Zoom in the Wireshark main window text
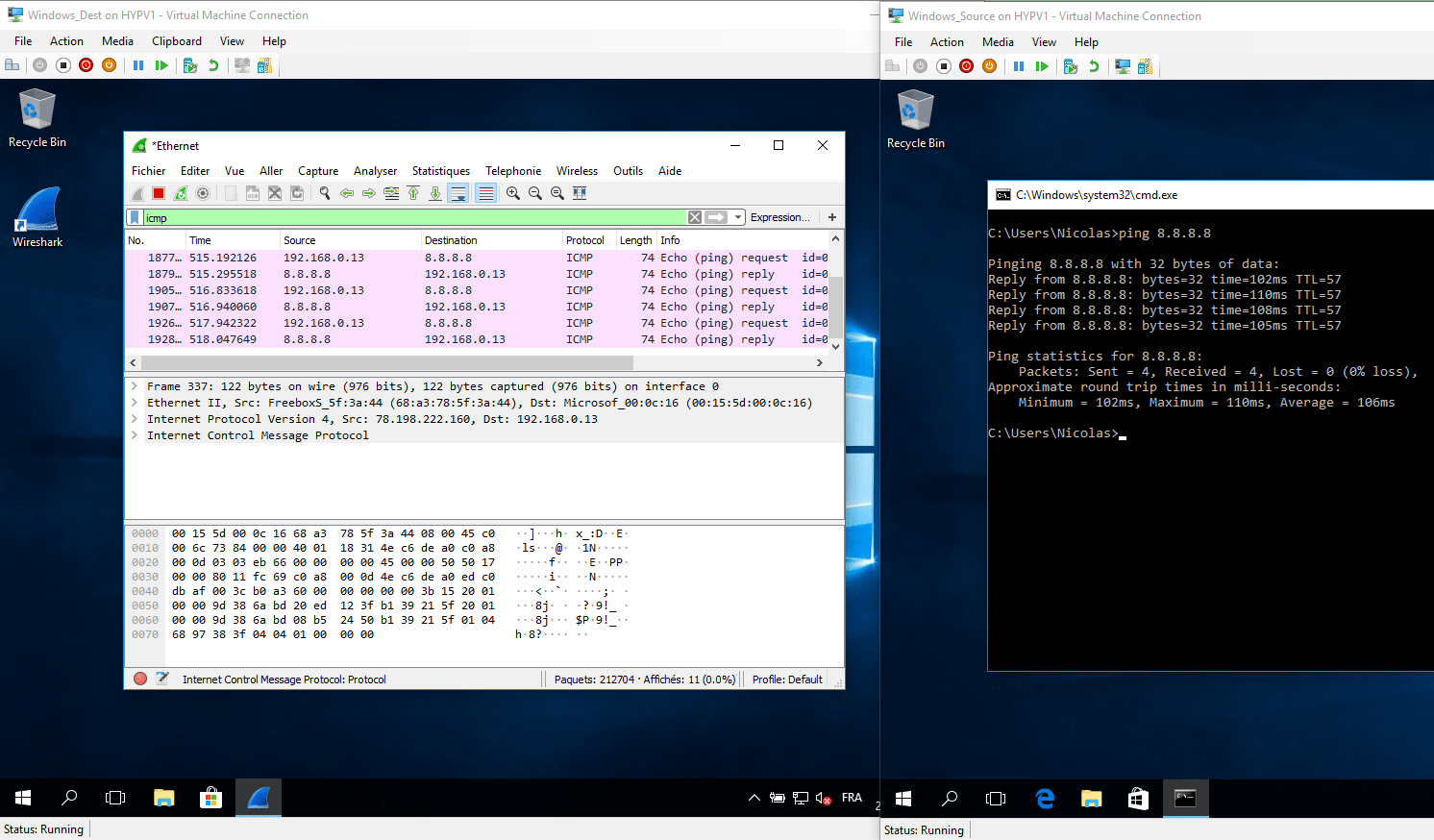1434x840 pixels. tap(513, 193)
